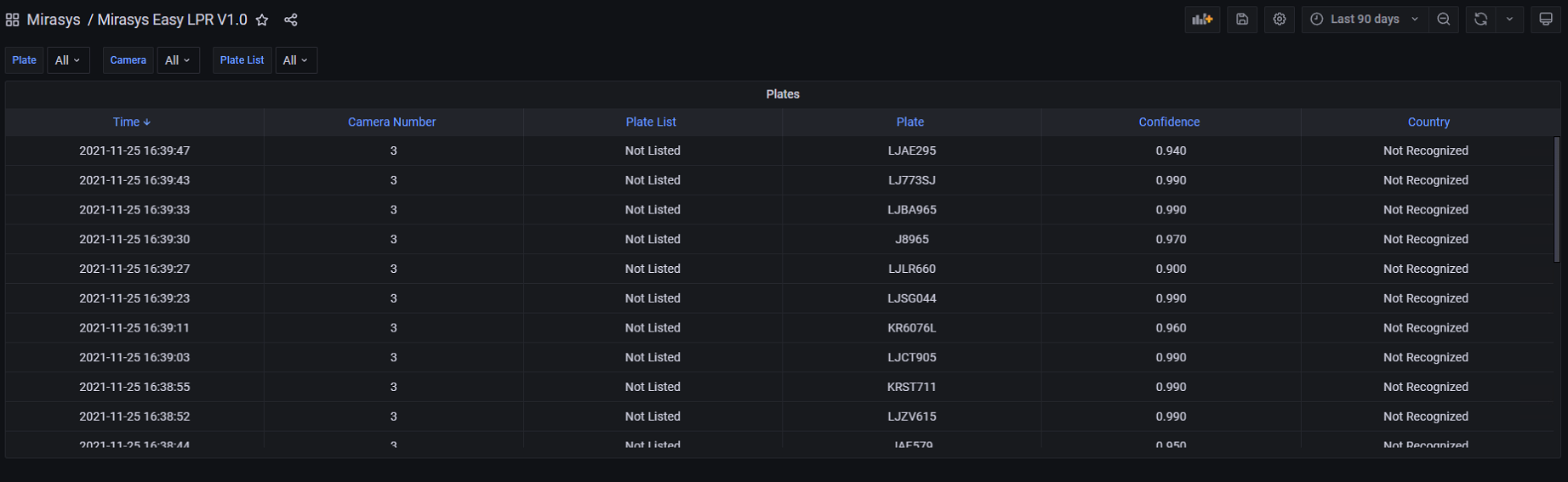This screenshot has width=1568, height=482.
Task: Click the share dashboard icon
Action: point(291,20)
